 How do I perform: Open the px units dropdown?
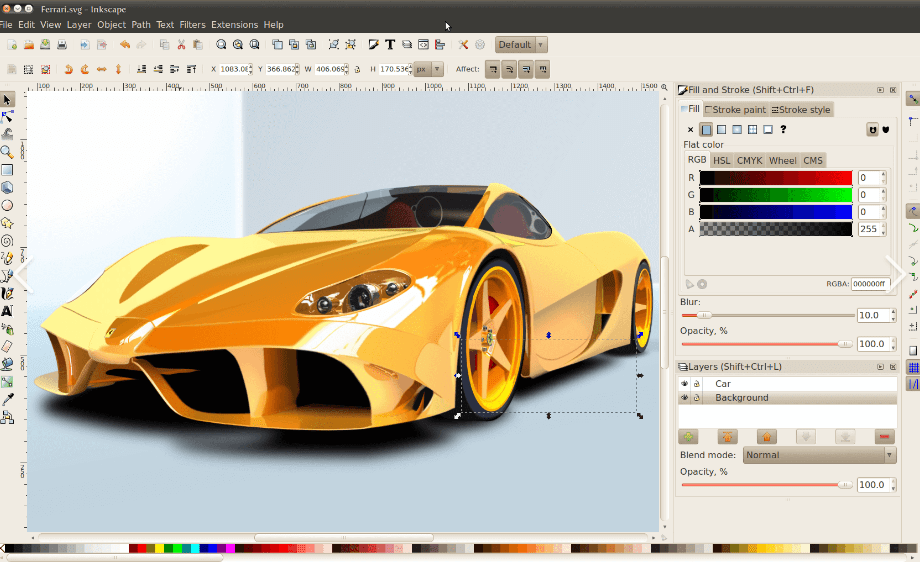(x=428, y=69)
